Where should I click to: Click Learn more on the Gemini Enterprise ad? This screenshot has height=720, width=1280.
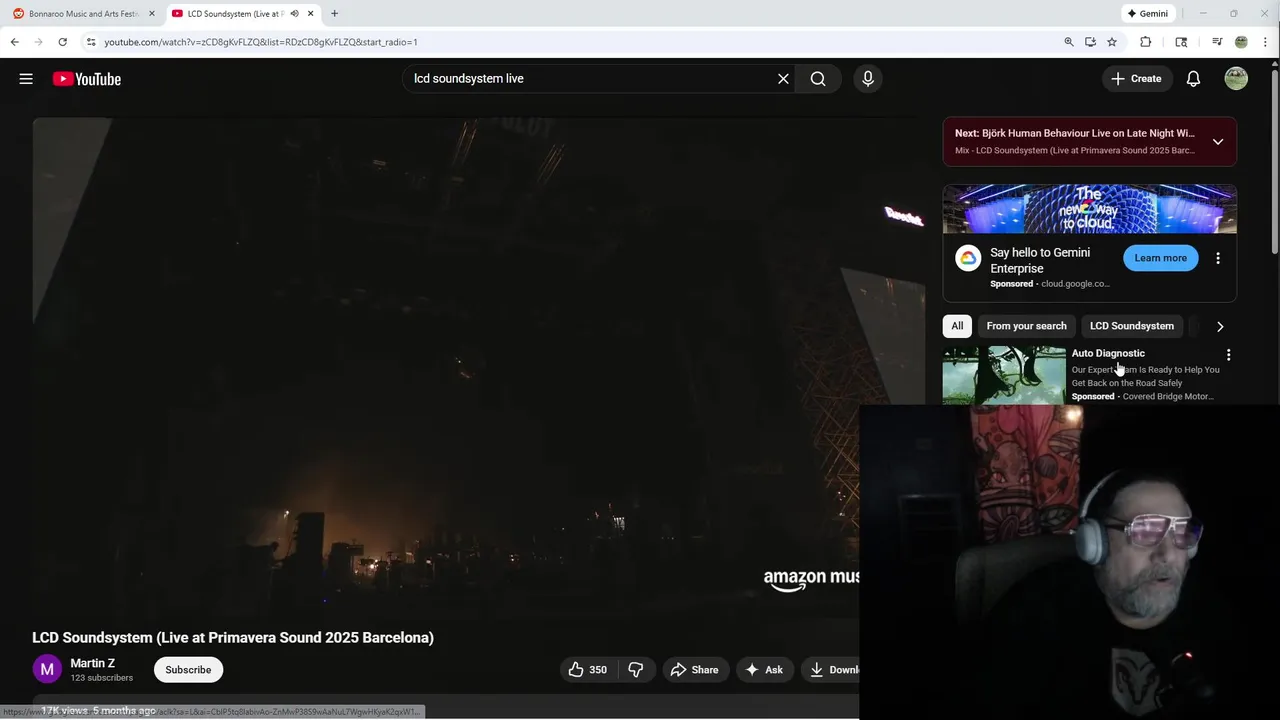click(x=1160, y=258)
